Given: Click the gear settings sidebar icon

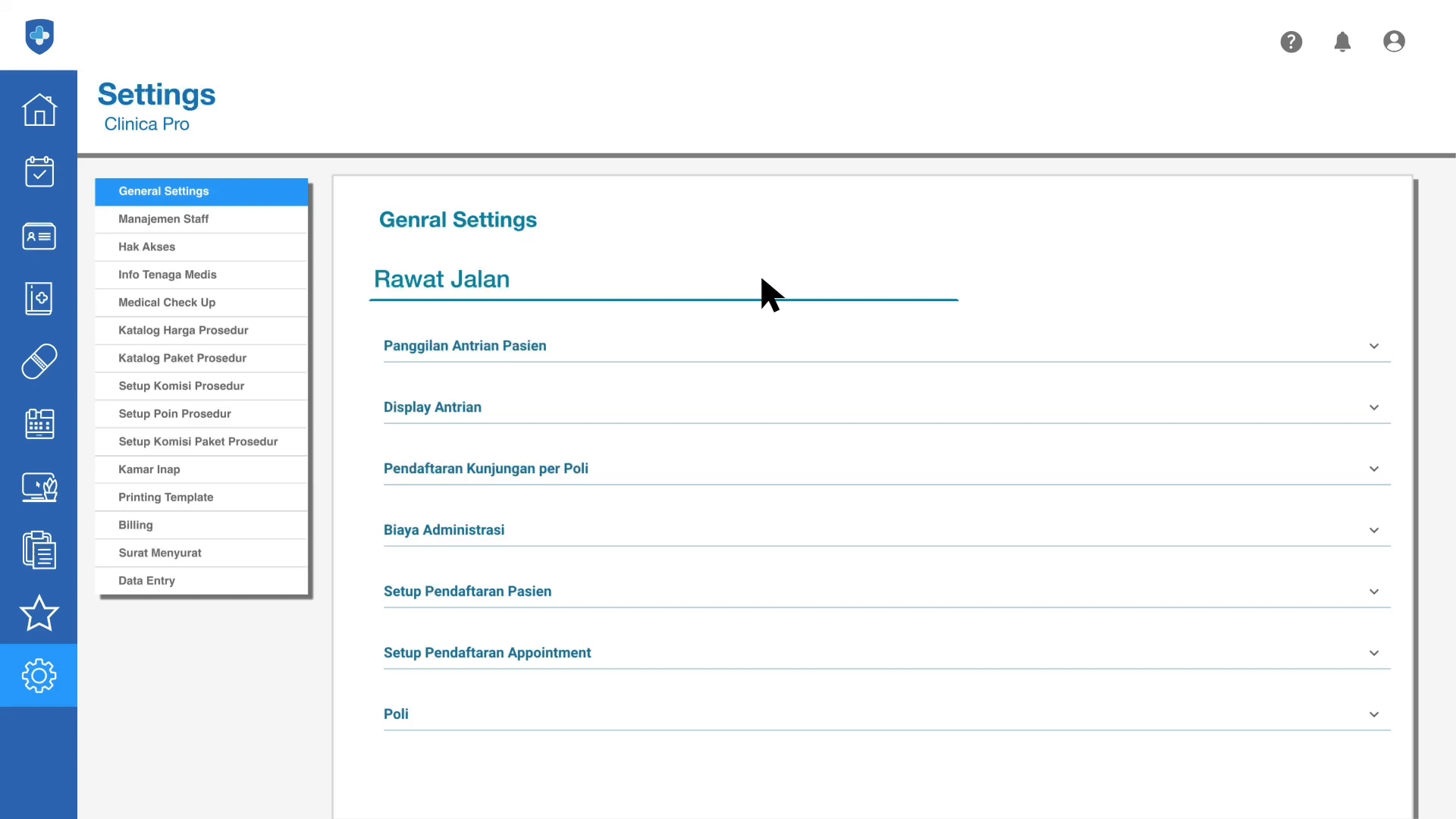Looking at the screenshot, I should click(x=39, y=676).
